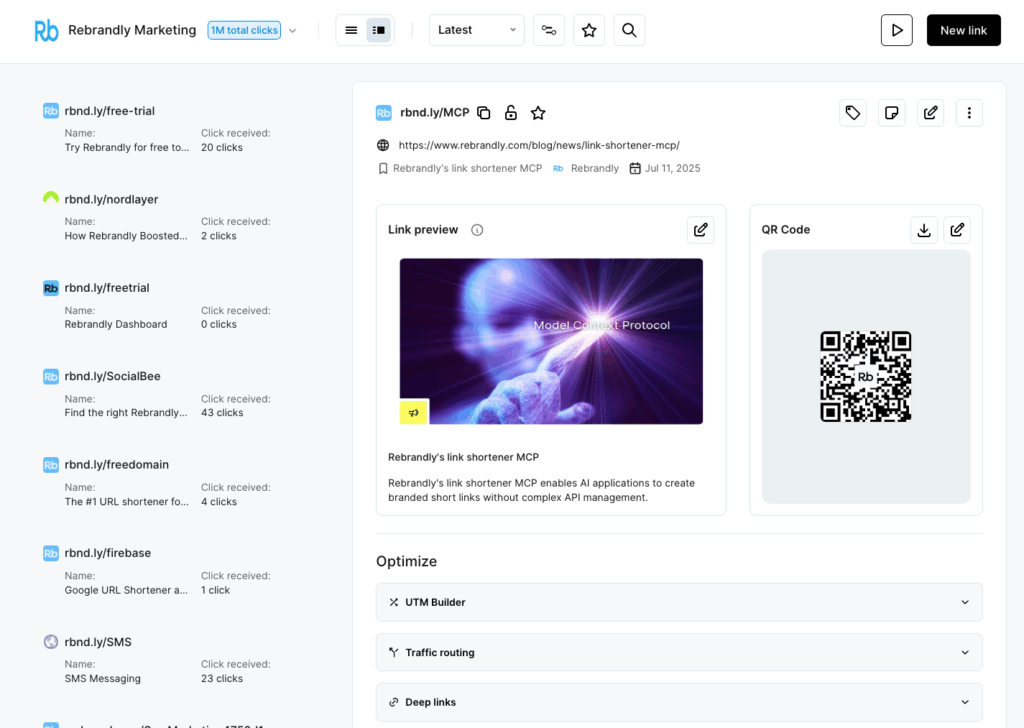
Task: Click the Model Context Protocol preview image
Action: point(551,341)
